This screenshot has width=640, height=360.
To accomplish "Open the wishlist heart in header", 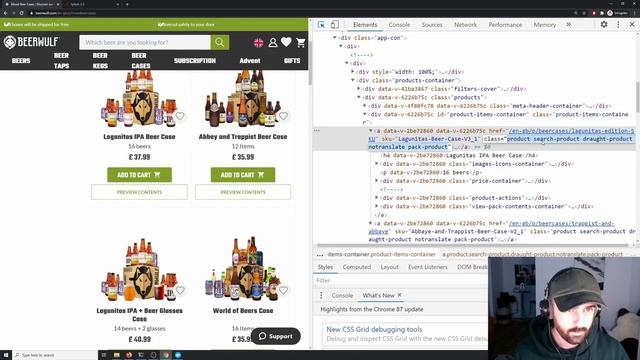I will point(286,42).
